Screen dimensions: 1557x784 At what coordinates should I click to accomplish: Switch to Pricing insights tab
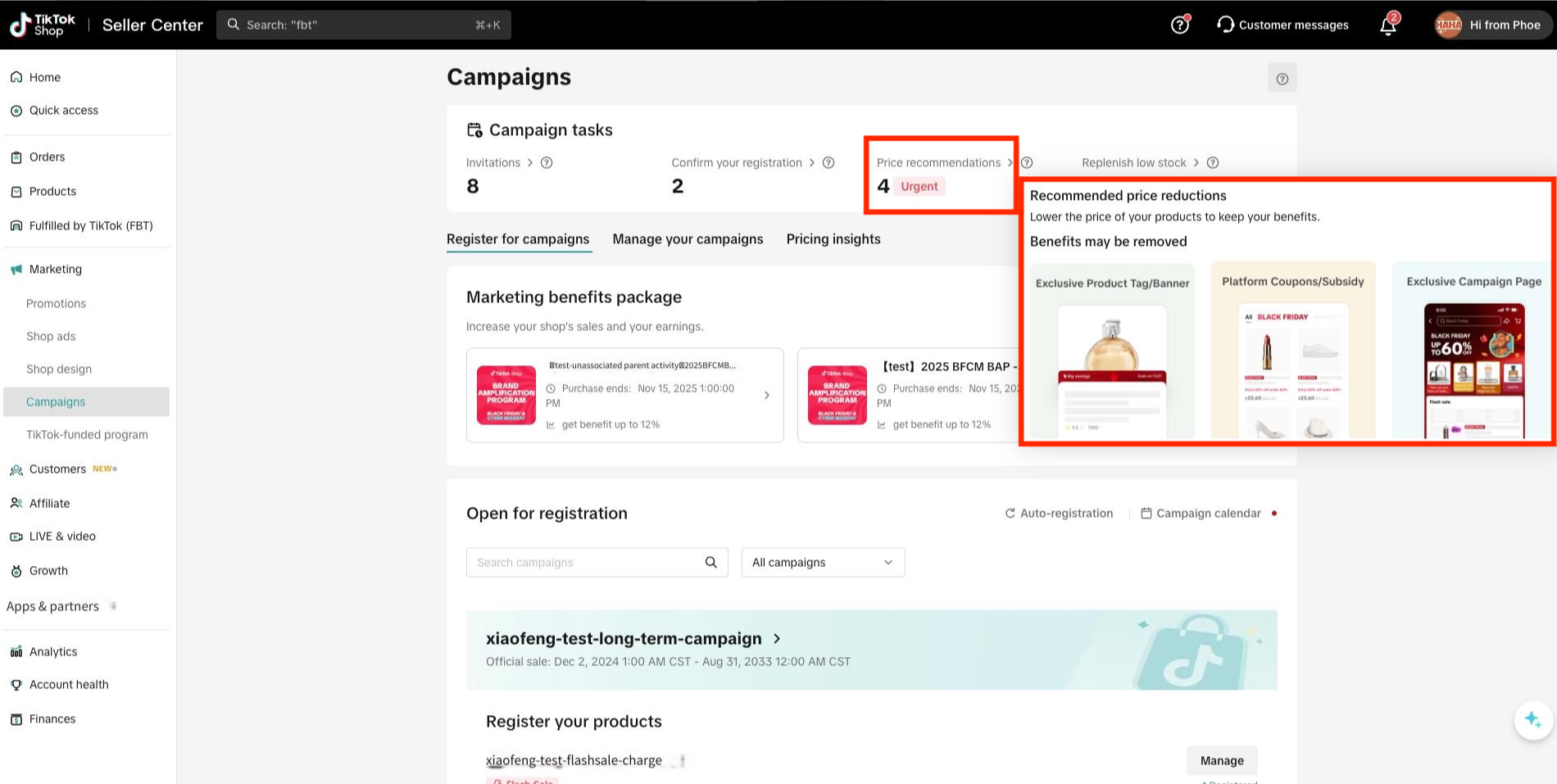(833, 239)
